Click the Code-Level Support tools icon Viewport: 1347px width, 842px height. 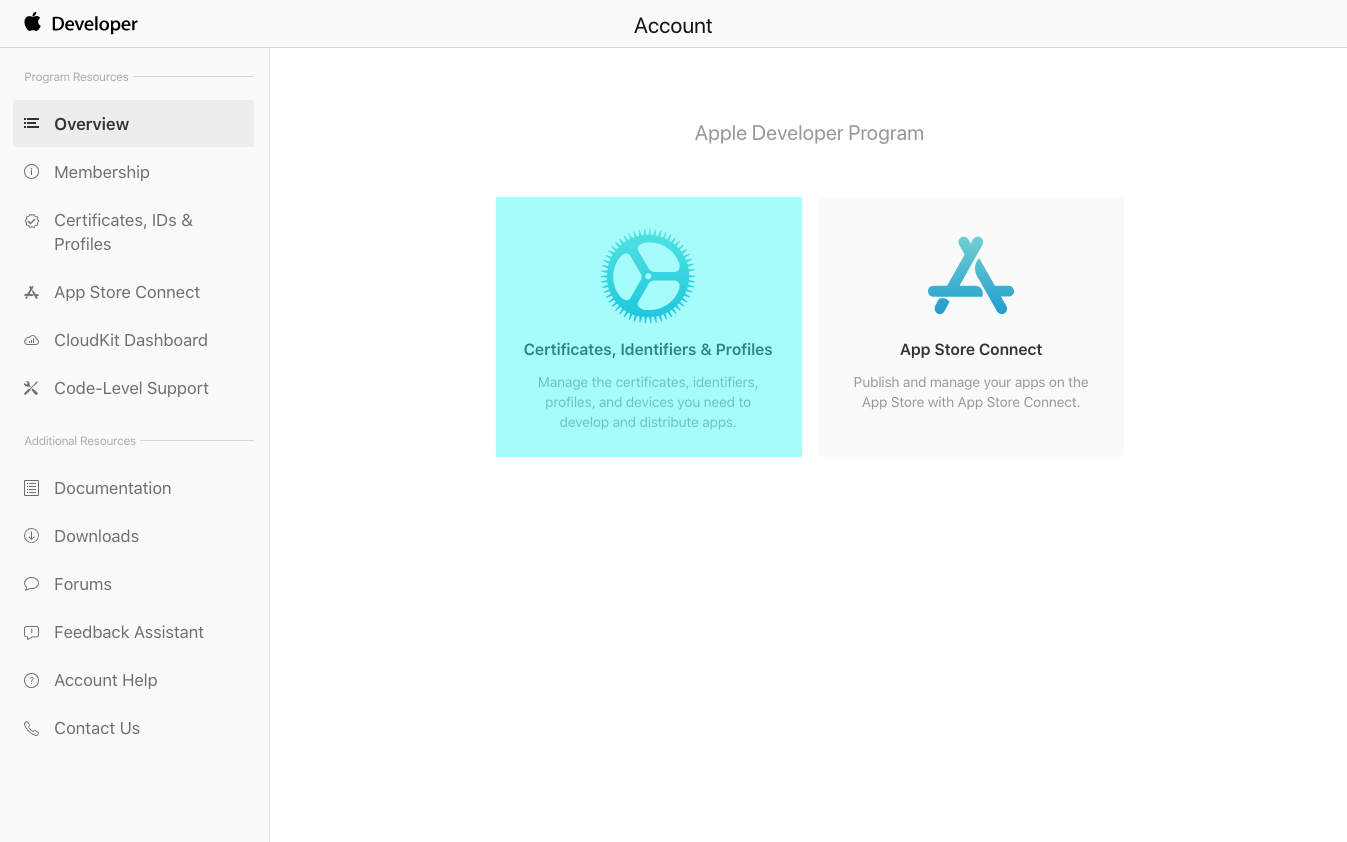point(32,388)
